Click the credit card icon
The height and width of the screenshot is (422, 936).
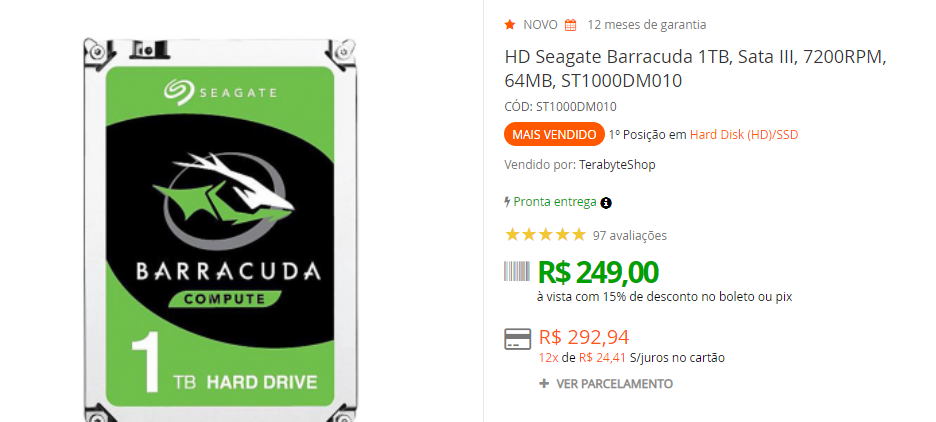click(x=517, y=339)
